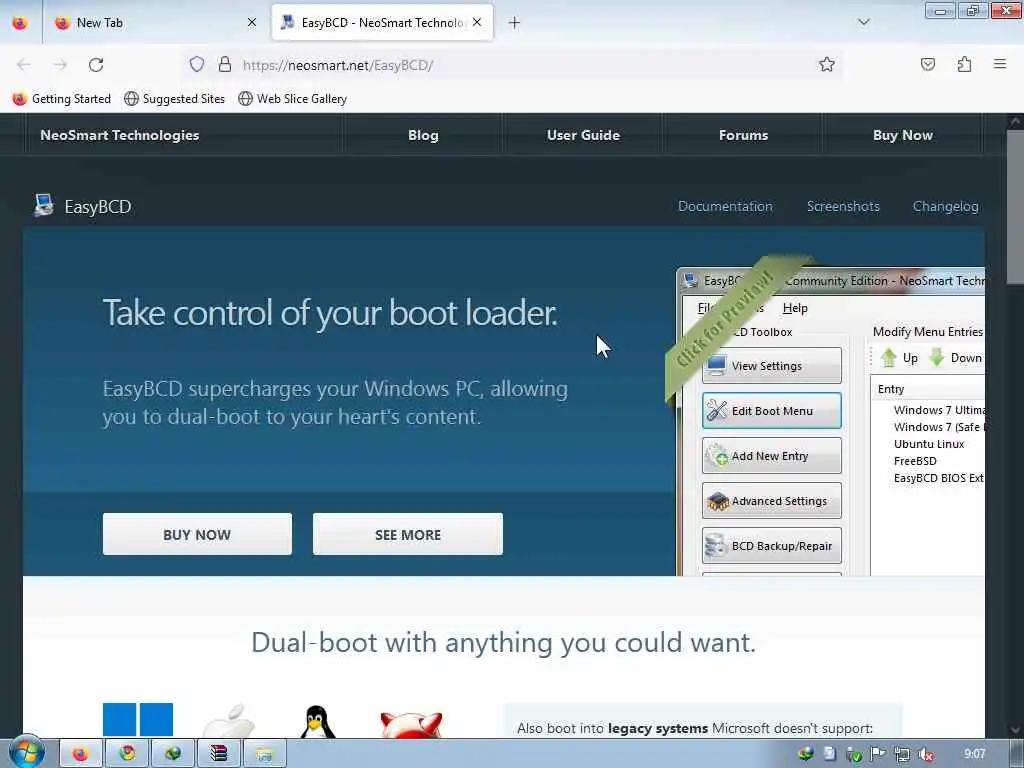Screen dimensions: 1024x768
Task: Click 'Ubuntu Linux' entry text
Action: [x=929, y=444]
